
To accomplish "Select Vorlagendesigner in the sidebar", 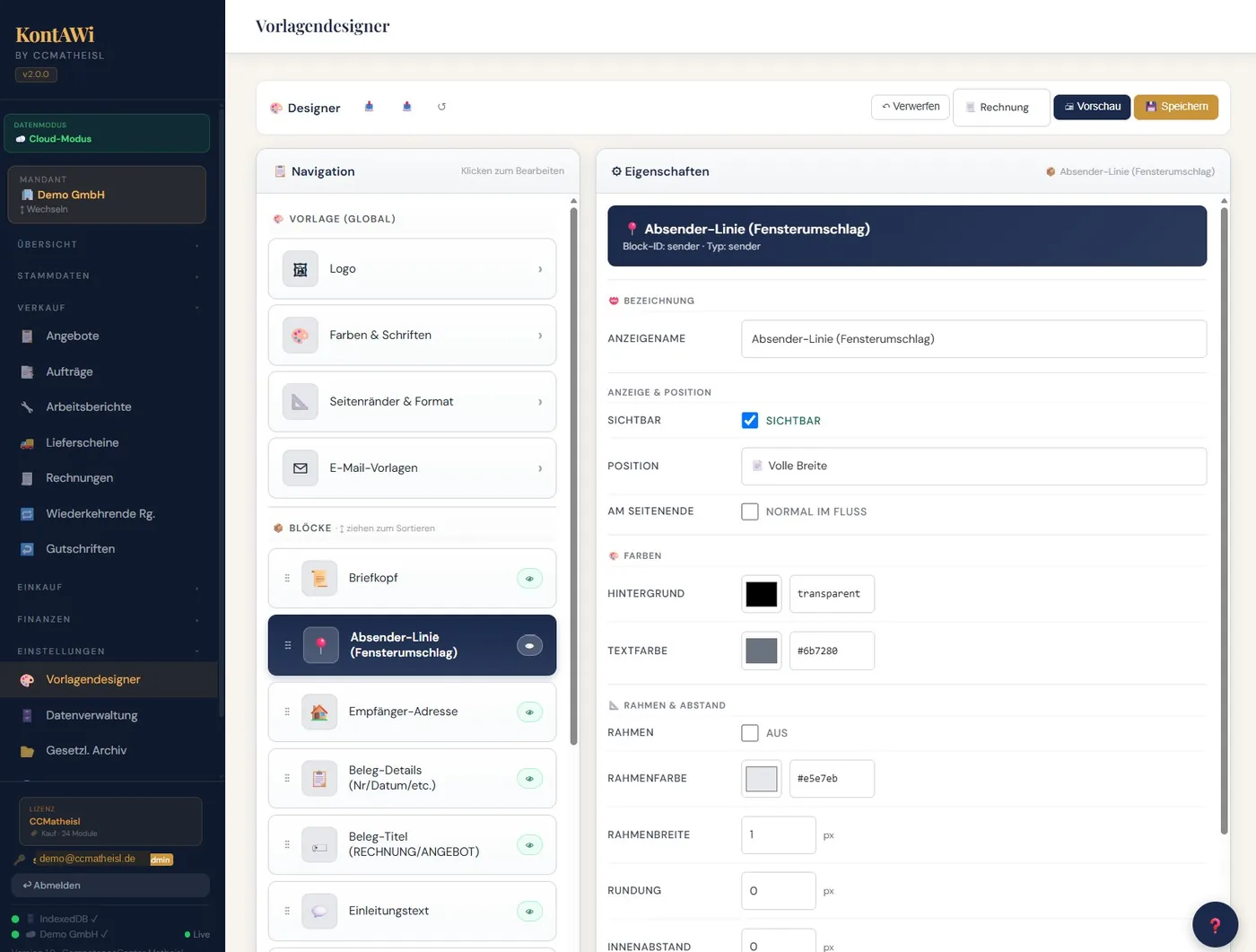I will point(109,680).
